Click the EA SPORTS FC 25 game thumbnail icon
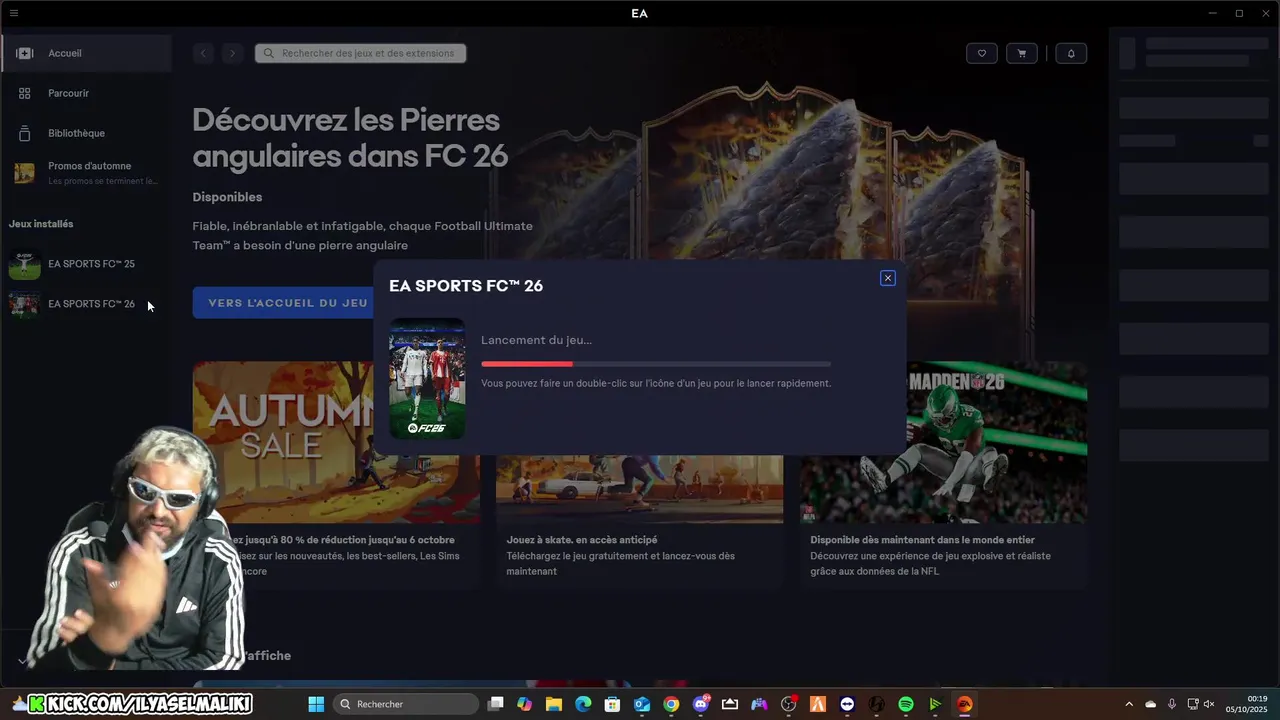Screen dimensions: 1280x720 24,264
